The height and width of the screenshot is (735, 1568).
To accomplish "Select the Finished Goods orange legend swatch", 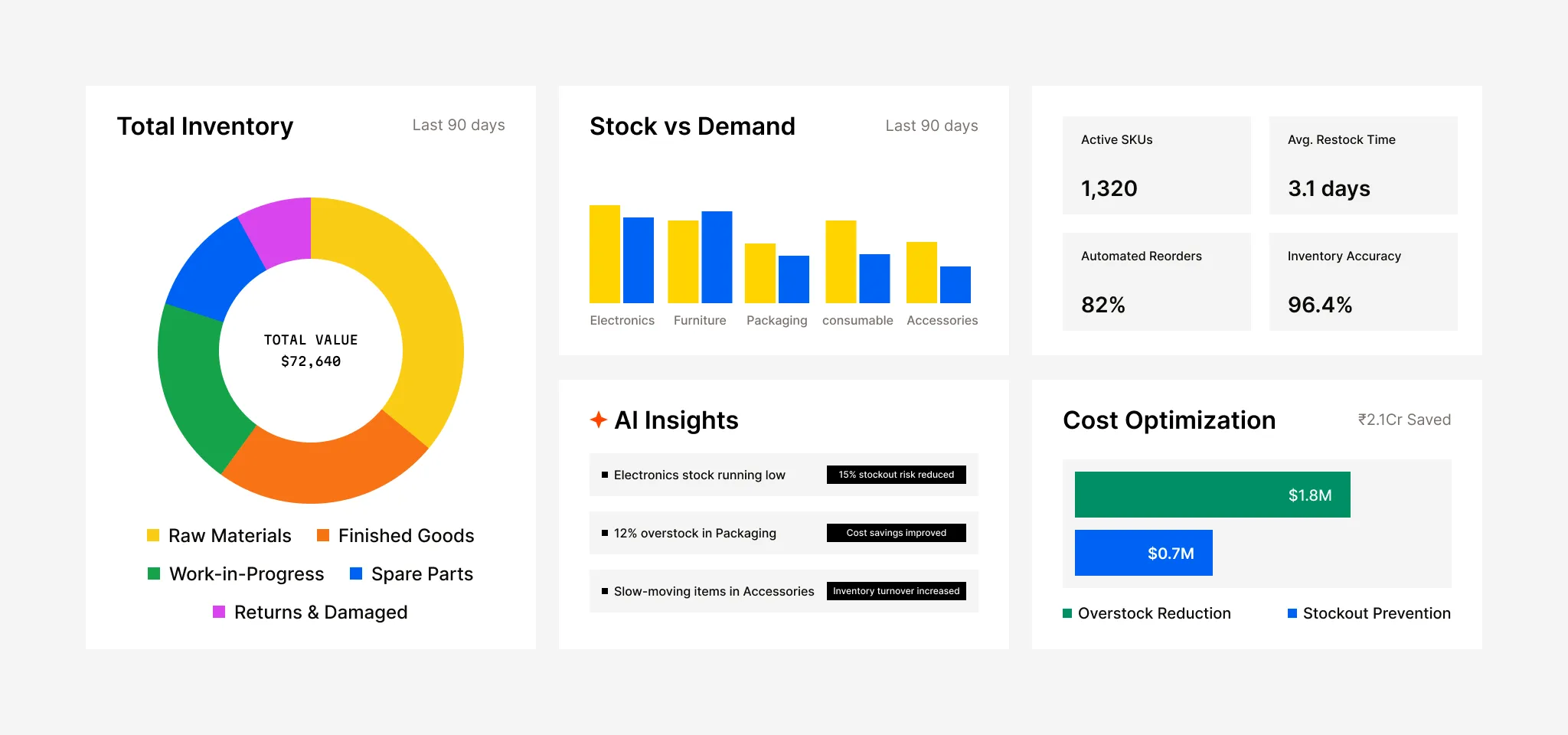I will pos(323,535).
